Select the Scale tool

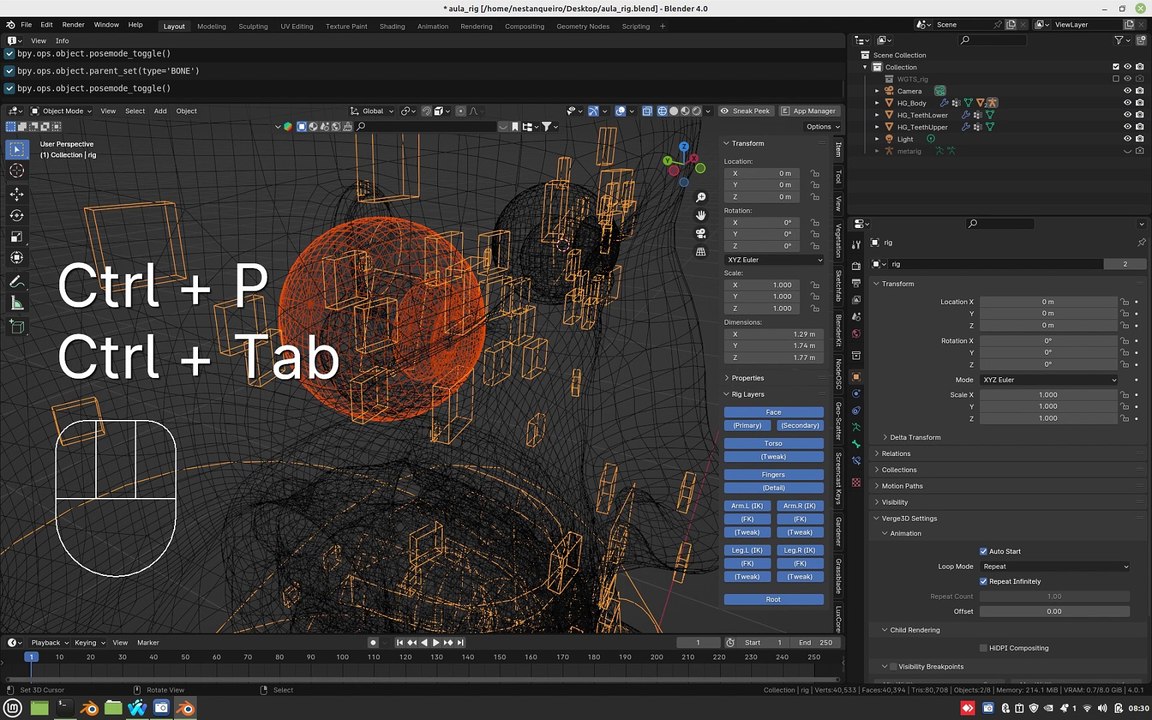(x=17, y=237)
